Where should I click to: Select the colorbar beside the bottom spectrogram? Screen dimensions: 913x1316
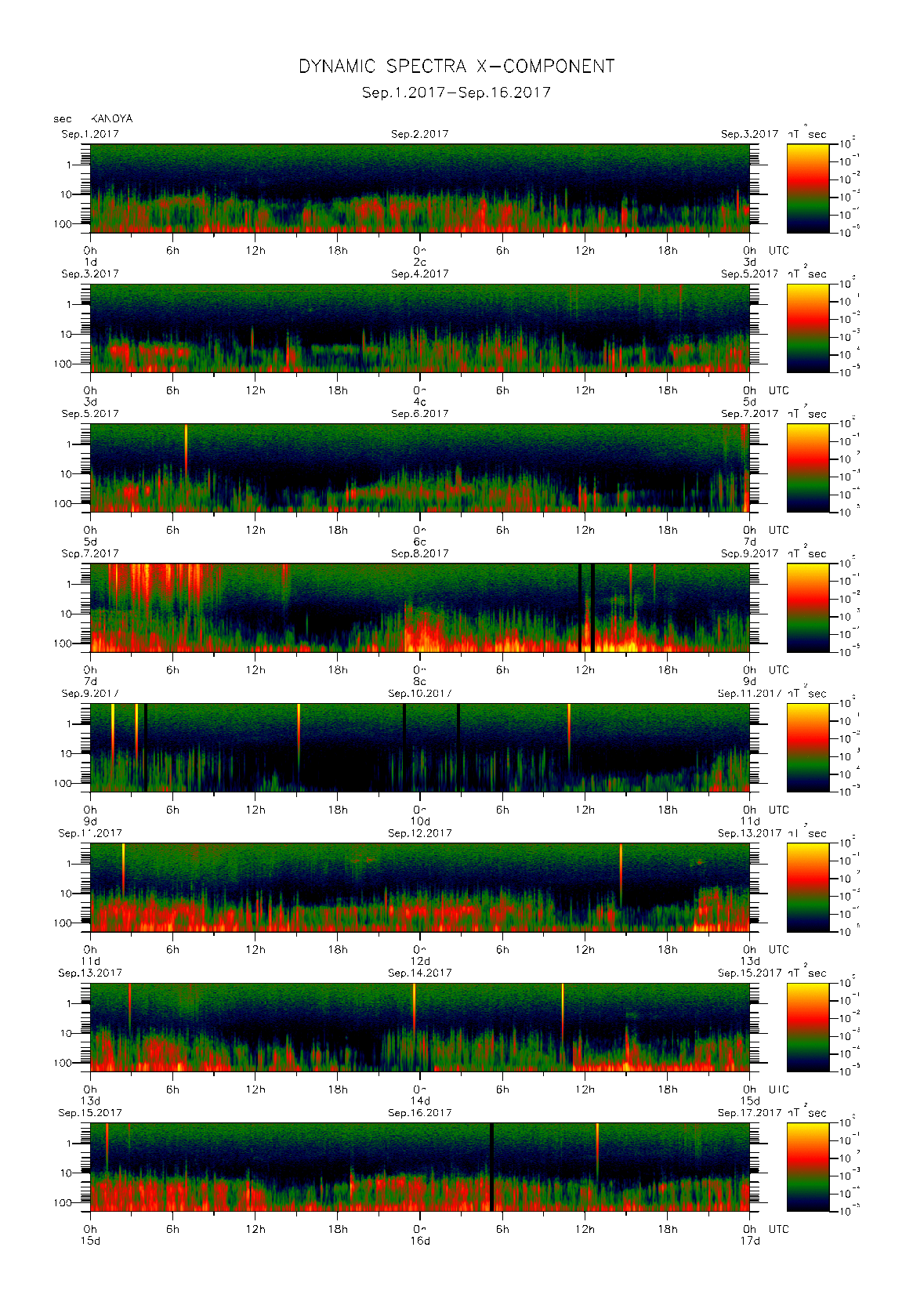point(807,1167)
